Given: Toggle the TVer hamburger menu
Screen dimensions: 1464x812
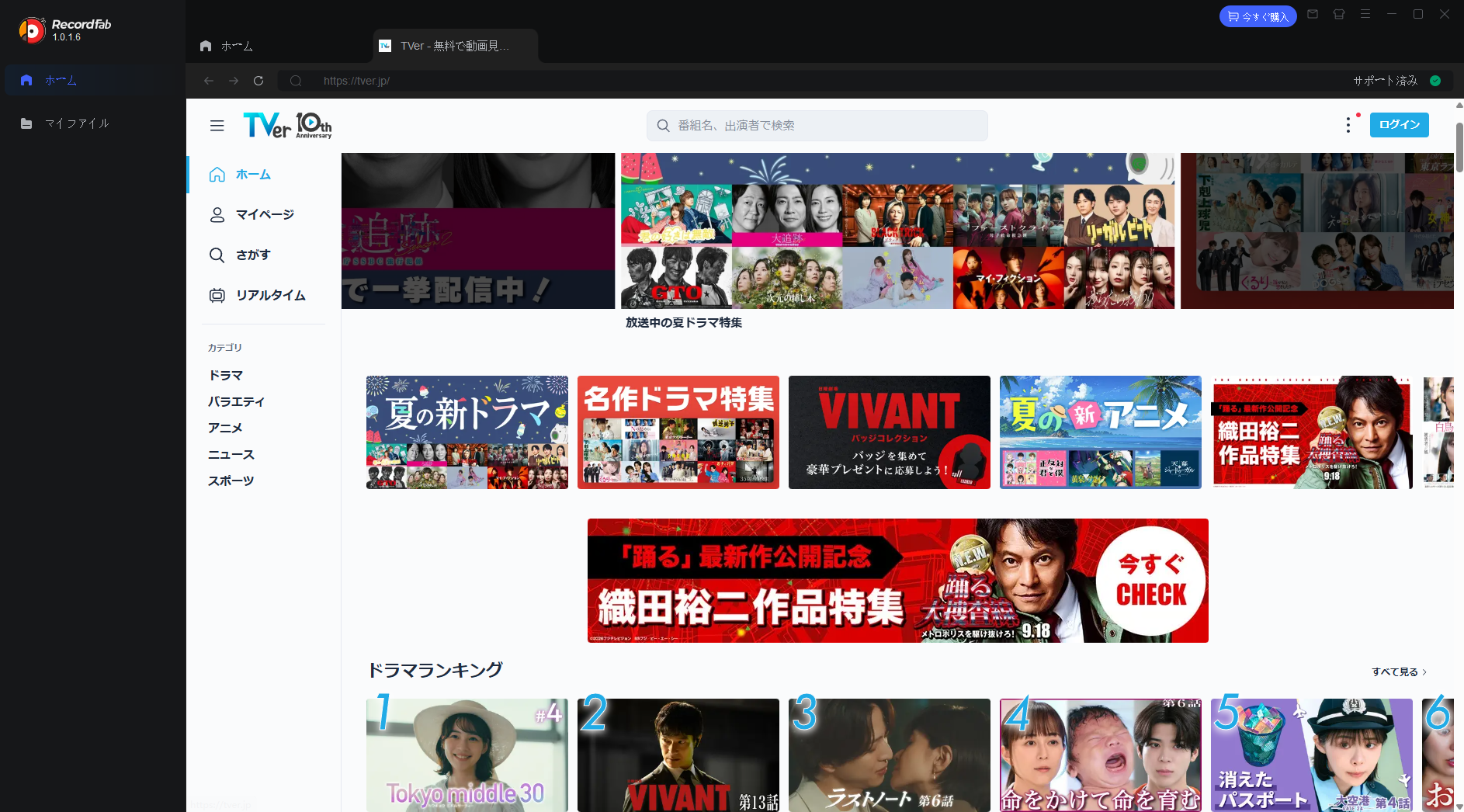Looking at the screenshot, I should click(x=217, y=126).
